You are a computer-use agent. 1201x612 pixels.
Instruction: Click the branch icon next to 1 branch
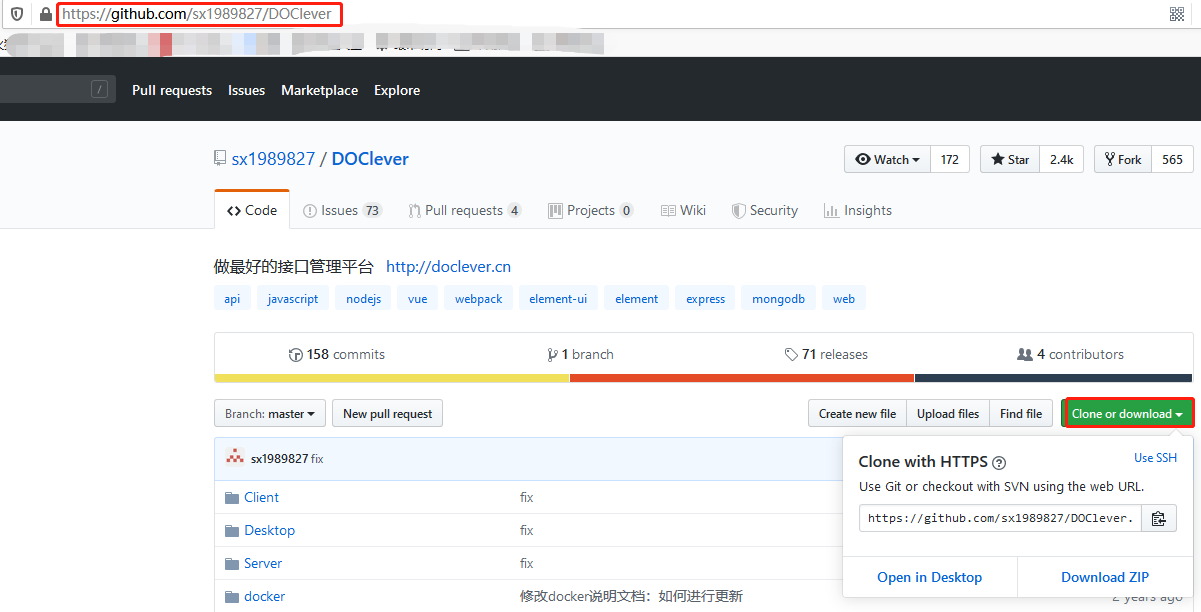click(x=554, y=354)
